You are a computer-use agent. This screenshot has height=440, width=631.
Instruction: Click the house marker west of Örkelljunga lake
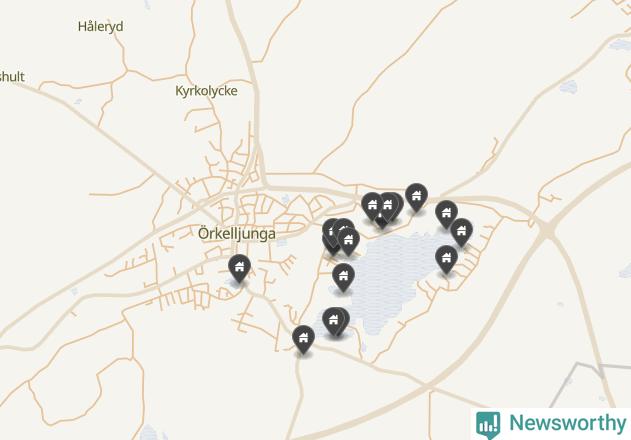pos(239,267)
